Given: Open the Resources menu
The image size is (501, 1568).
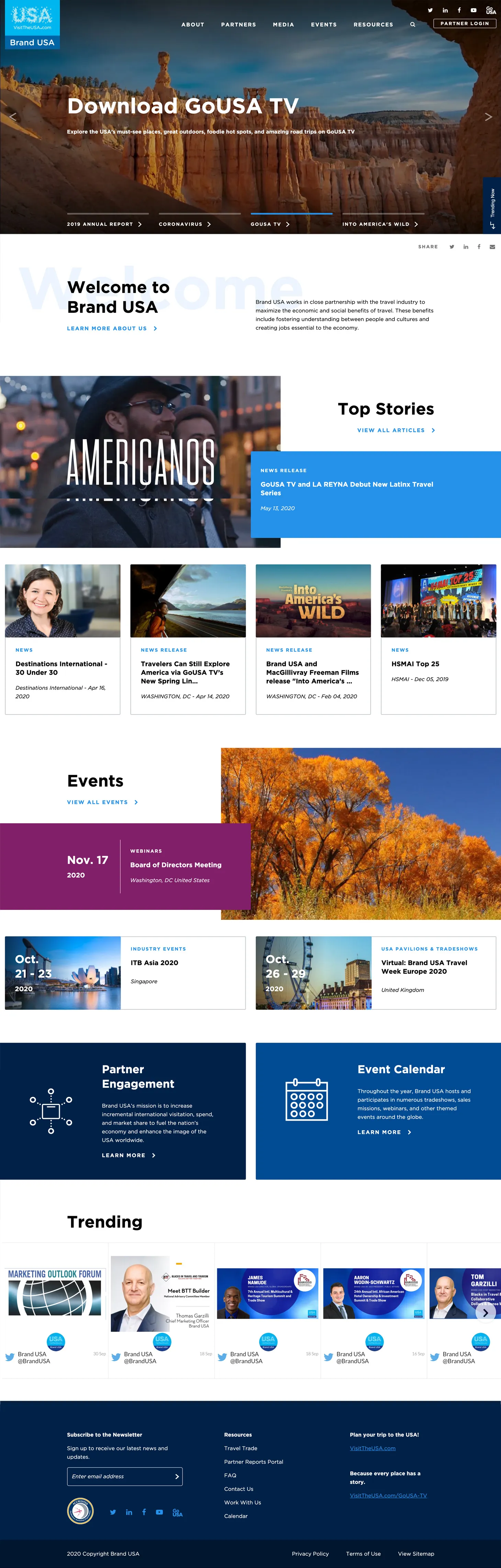Looking at the screenshot, I should [x=373, y=25].
